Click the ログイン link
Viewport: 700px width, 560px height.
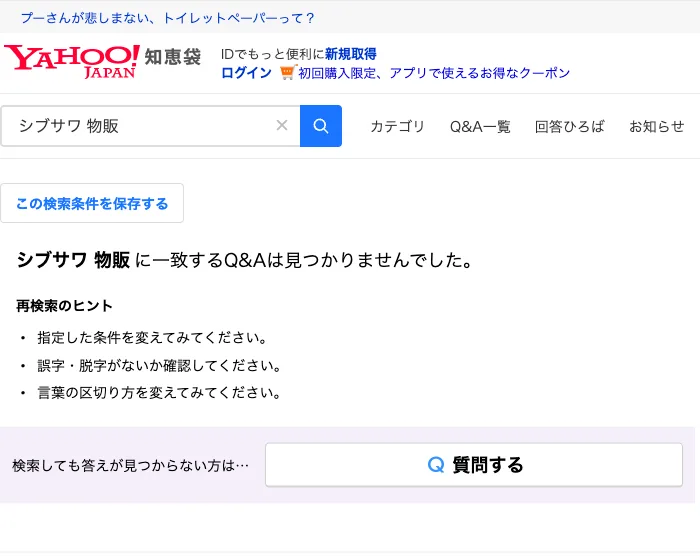[x=246, y=73]
